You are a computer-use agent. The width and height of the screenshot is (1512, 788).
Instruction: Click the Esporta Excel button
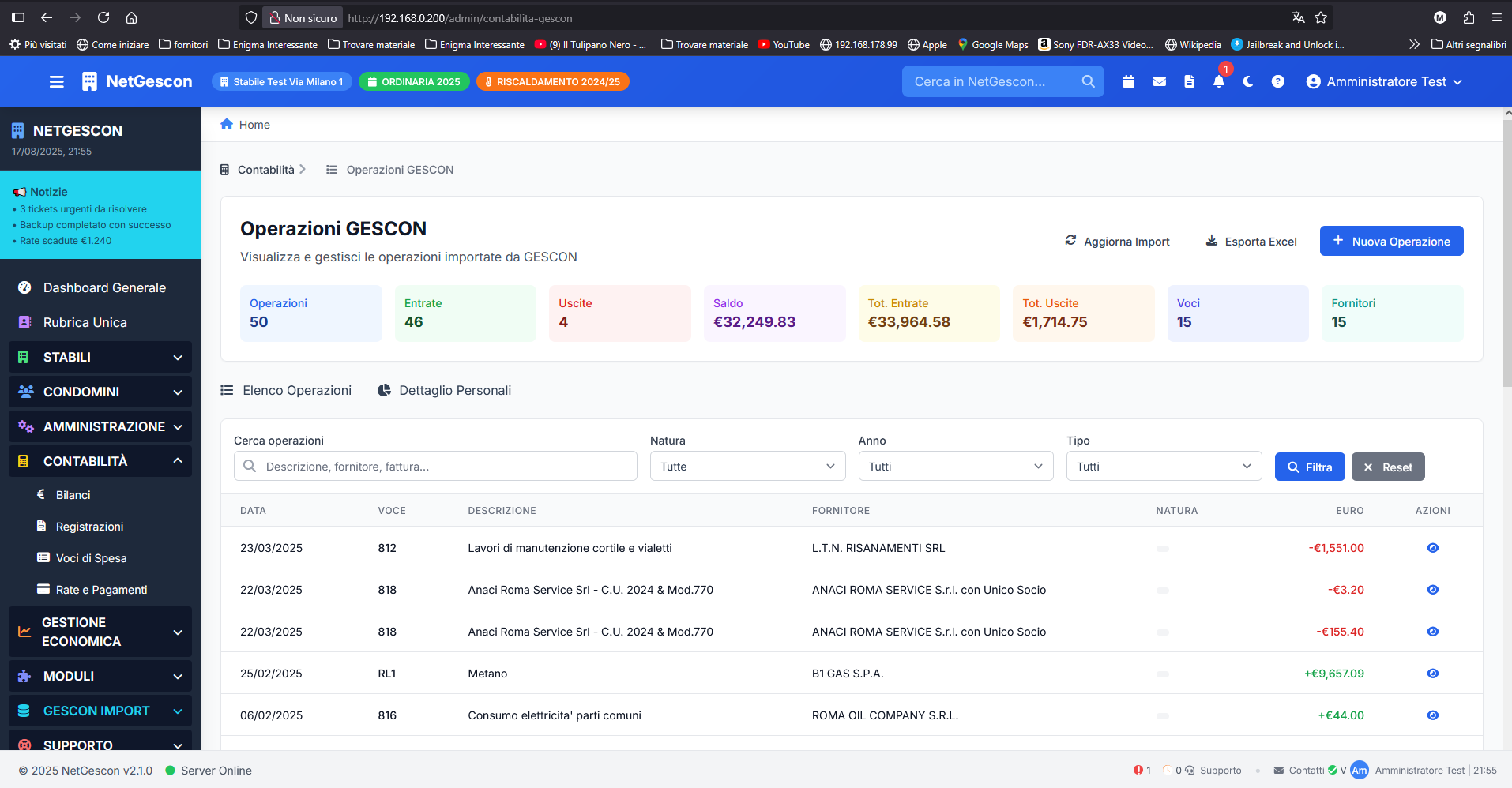point(1251,241)
